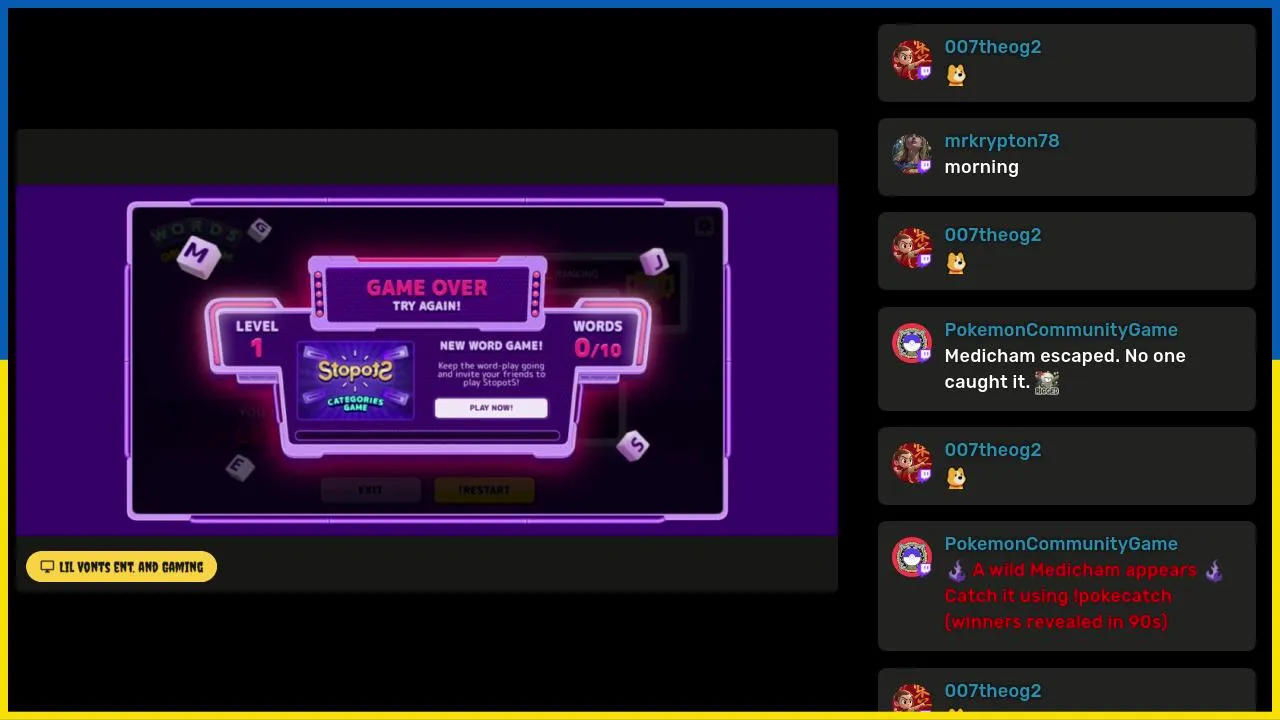Click the LEVEL 1 counter
This screenshot has width=1280, height=720.
tap(257, 338)
